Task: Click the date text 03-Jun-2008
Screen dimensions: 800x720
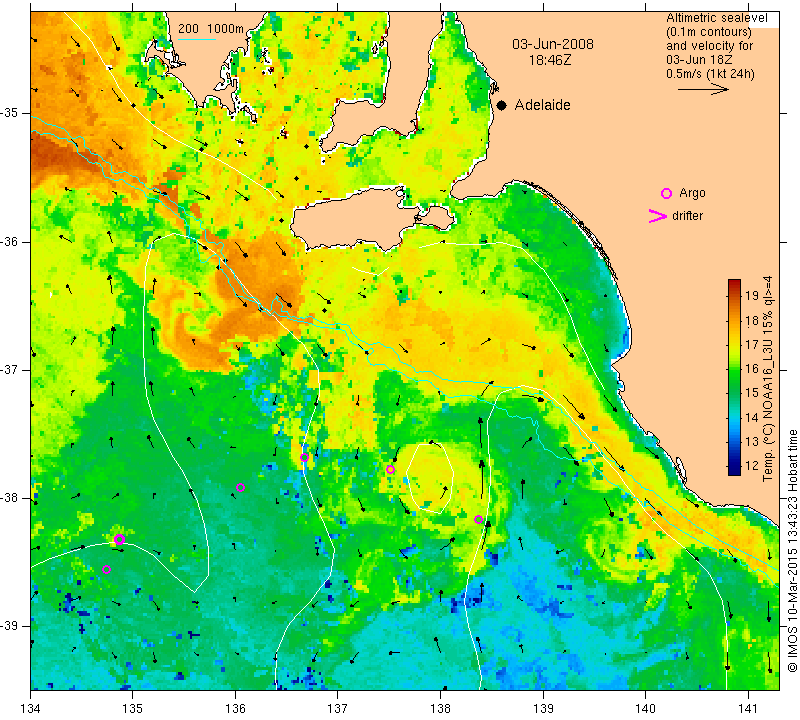Action: (553, 44)
